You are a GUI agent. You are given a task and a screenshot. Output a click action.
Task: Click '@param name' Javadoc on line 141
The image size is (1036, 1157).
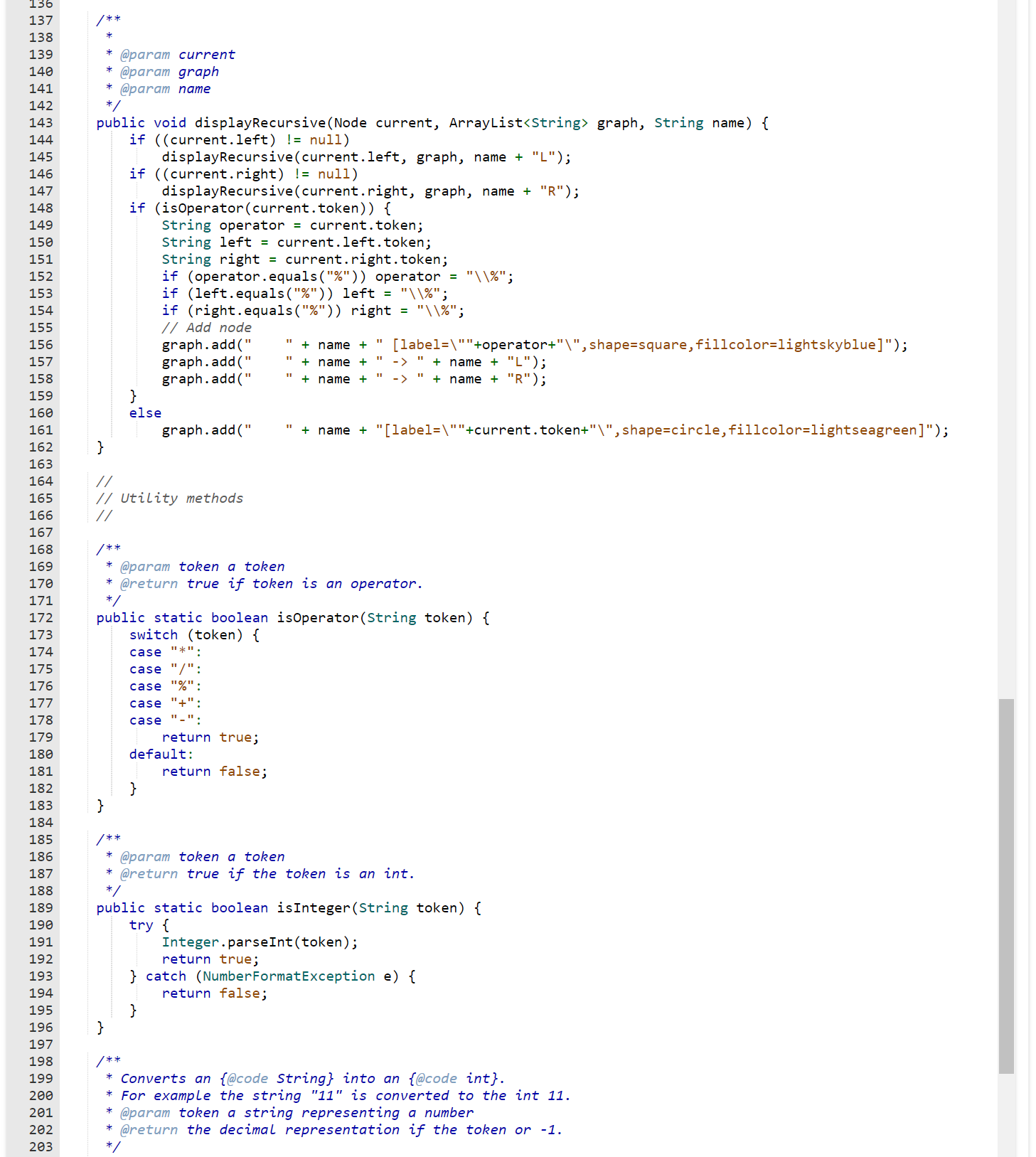(x=165, y=89)
